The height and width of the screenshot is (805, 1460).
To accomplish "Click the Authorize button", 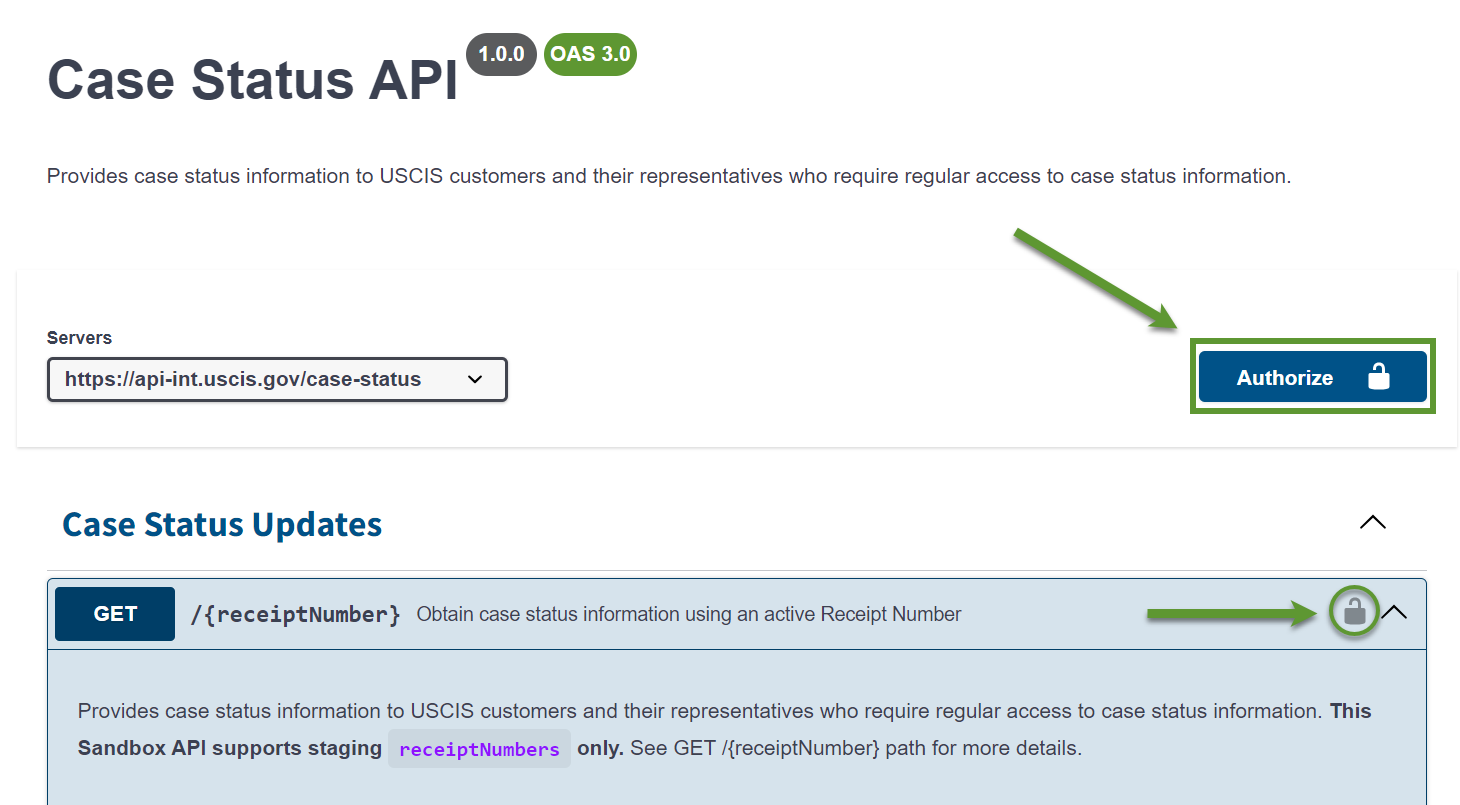I will [x=1312, y=377].
